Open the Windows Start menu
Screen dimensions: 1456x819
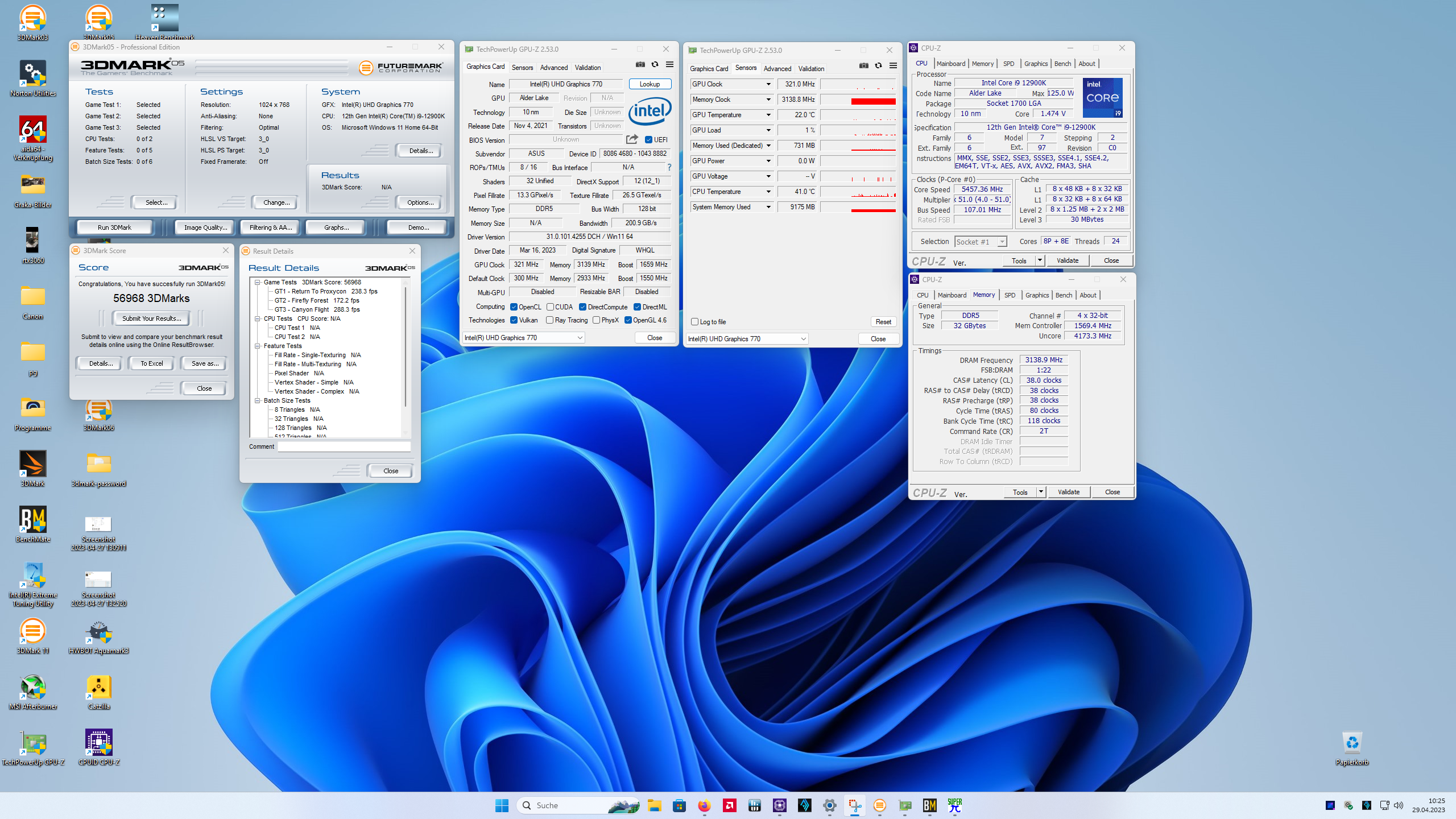tap(502, 805)
